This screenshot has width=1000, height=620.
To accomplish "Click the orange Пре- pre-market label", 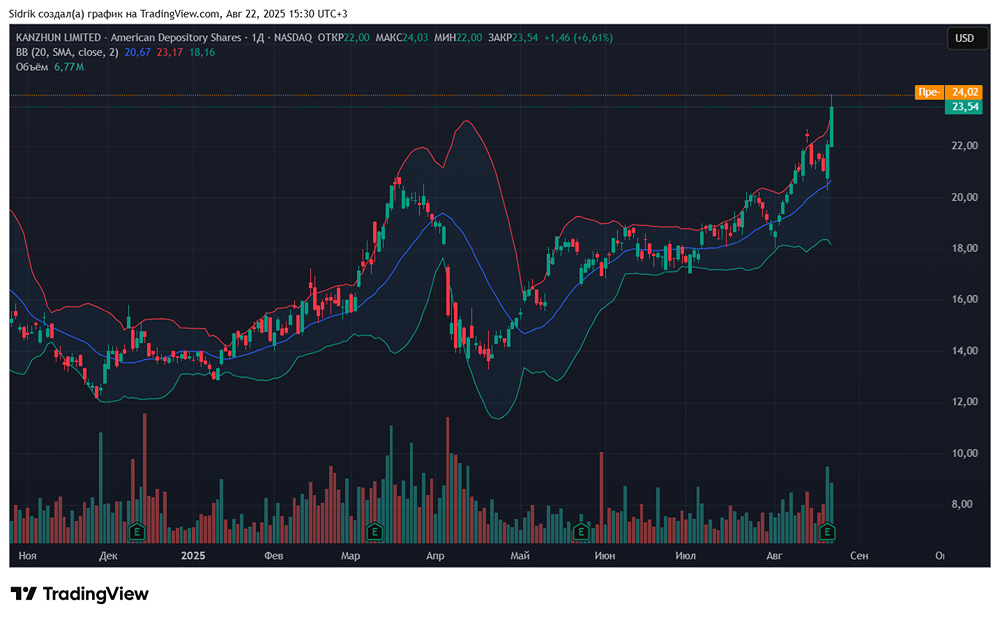I will [x=928, y=92].
